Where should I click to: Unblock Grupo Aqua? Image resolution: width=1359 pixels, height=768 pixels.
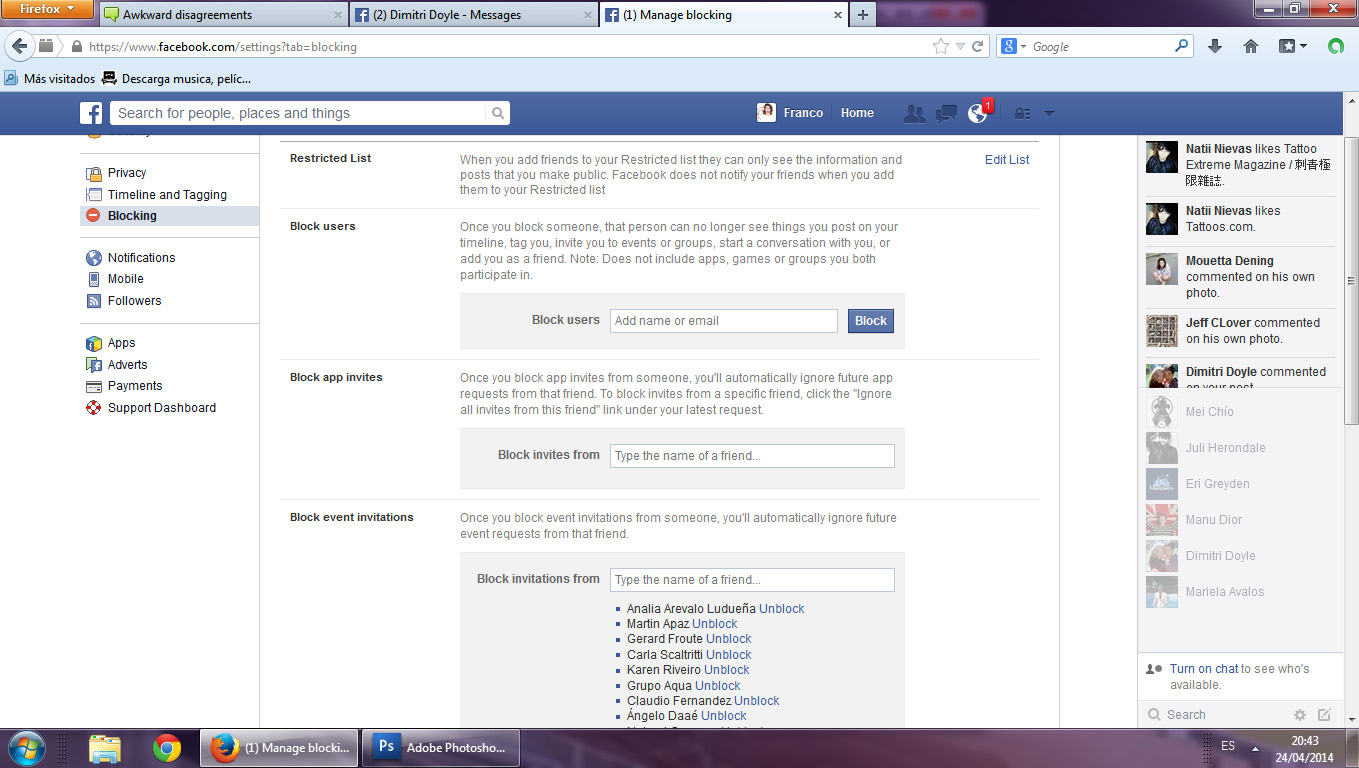[718, 686]
